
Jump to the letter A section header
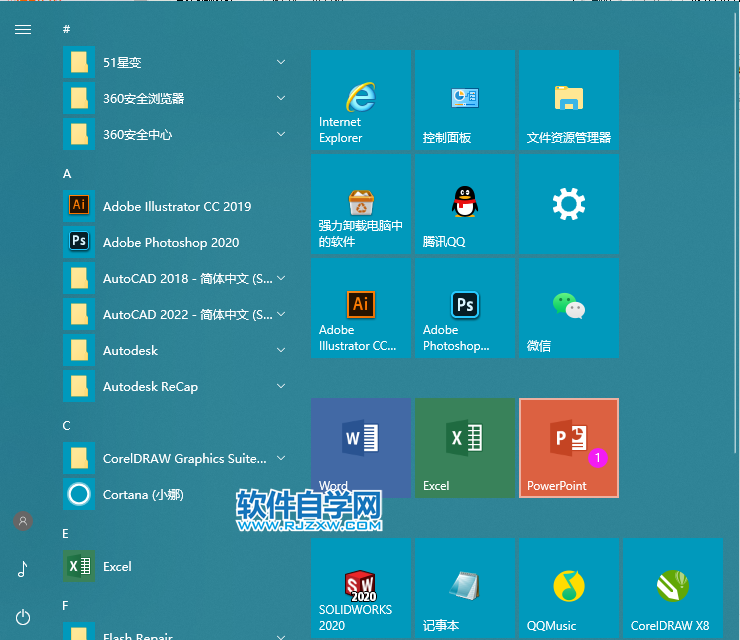67,173
